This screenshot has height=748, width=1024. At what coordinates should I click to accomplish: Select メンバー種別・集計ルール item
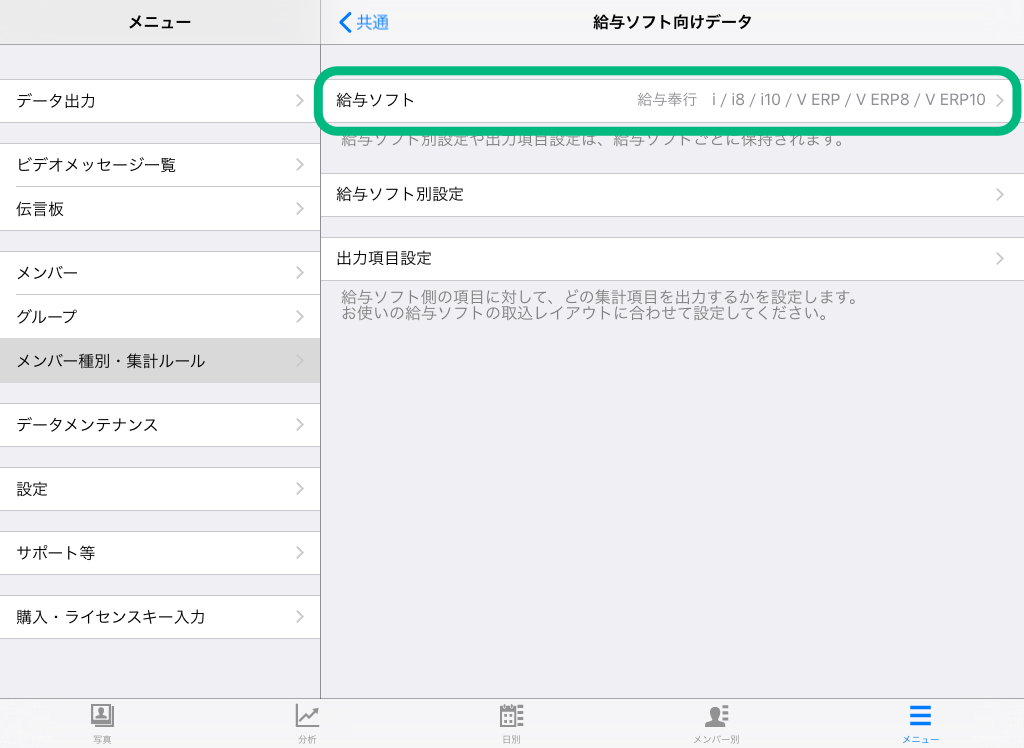point(160,361)
